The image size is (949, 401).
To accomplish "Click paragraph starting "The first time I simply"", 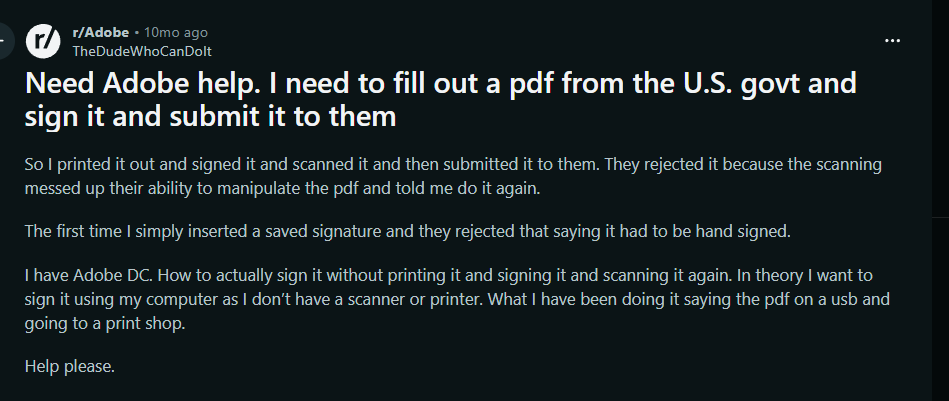I will [407, 231].
